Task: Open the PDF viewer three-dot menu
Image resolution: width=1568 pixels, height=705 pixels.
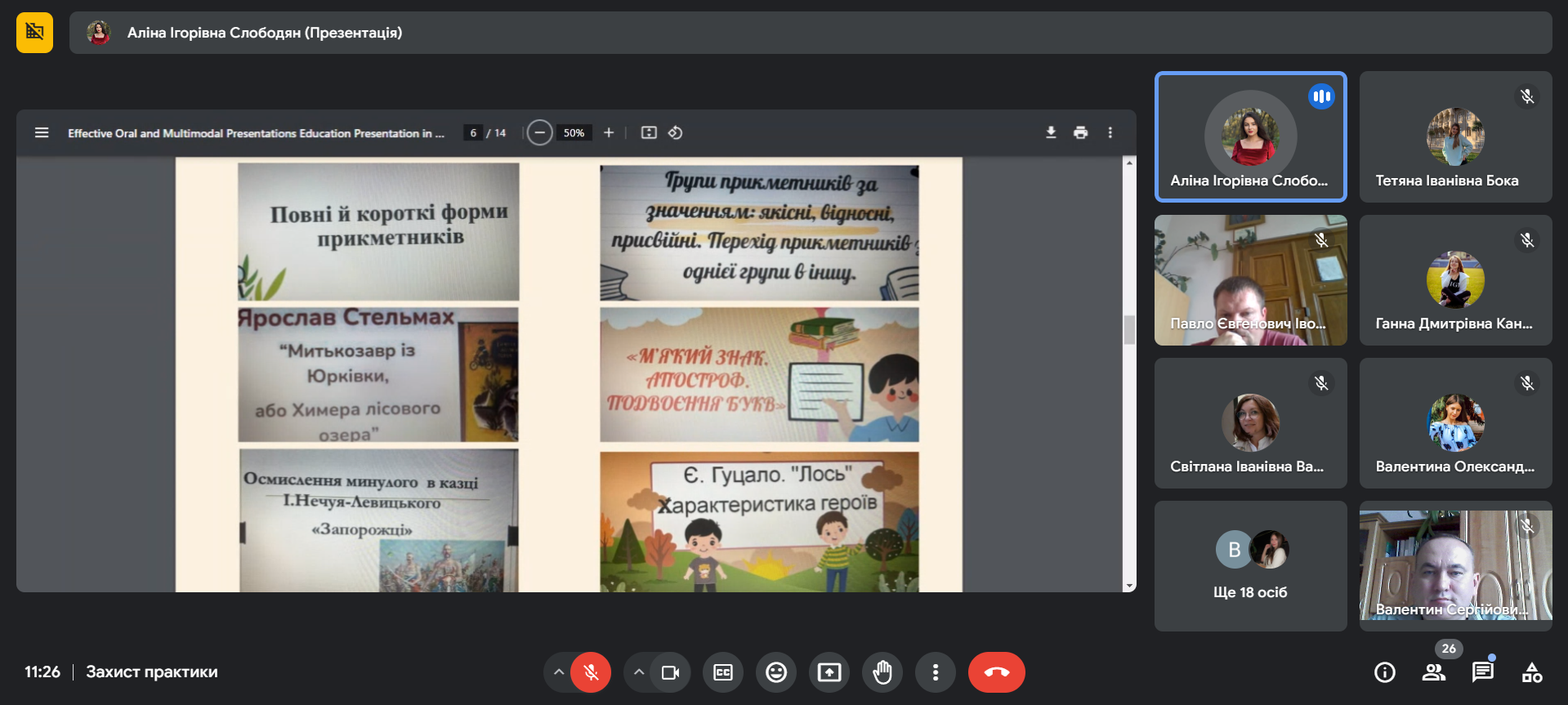Action: point(1110,132)
